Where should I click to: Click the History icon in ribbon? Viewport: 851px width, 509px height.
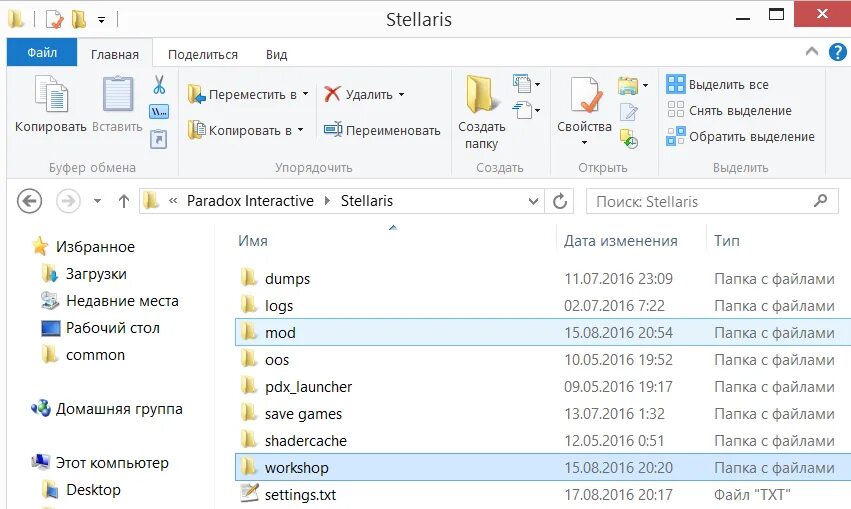tap(628, 138)
